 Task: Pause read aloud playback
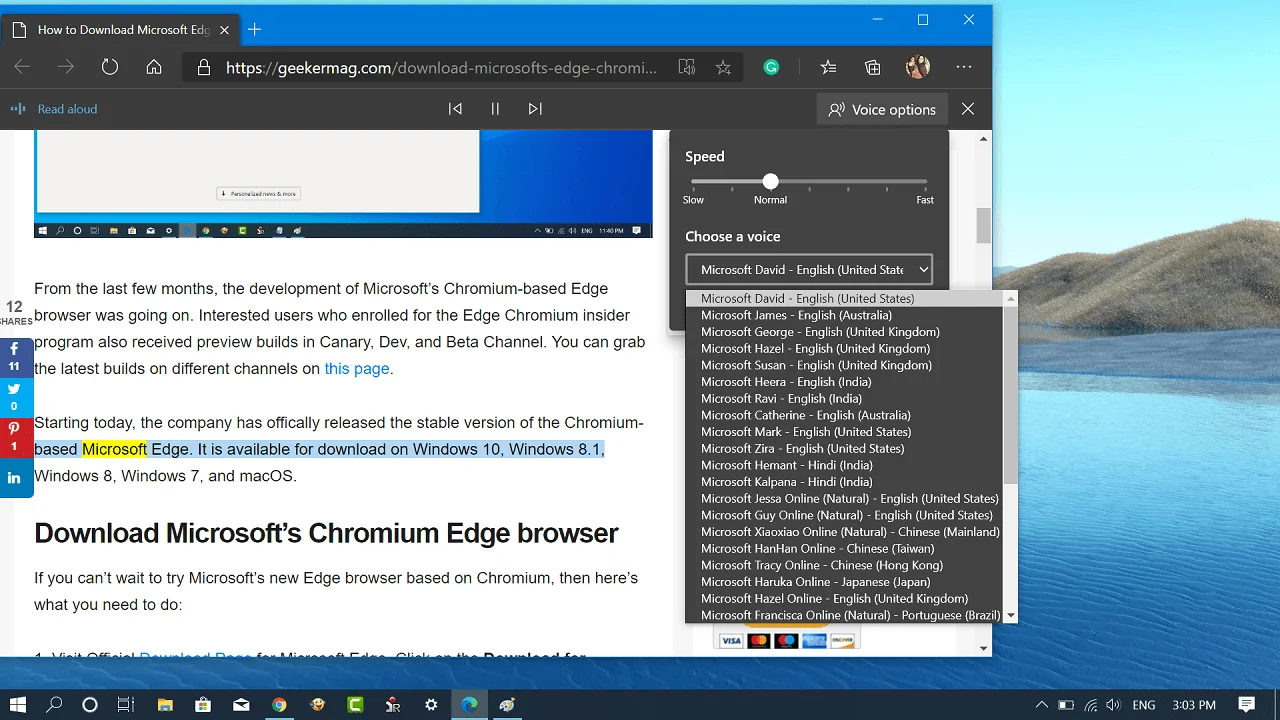pos(495,109)
